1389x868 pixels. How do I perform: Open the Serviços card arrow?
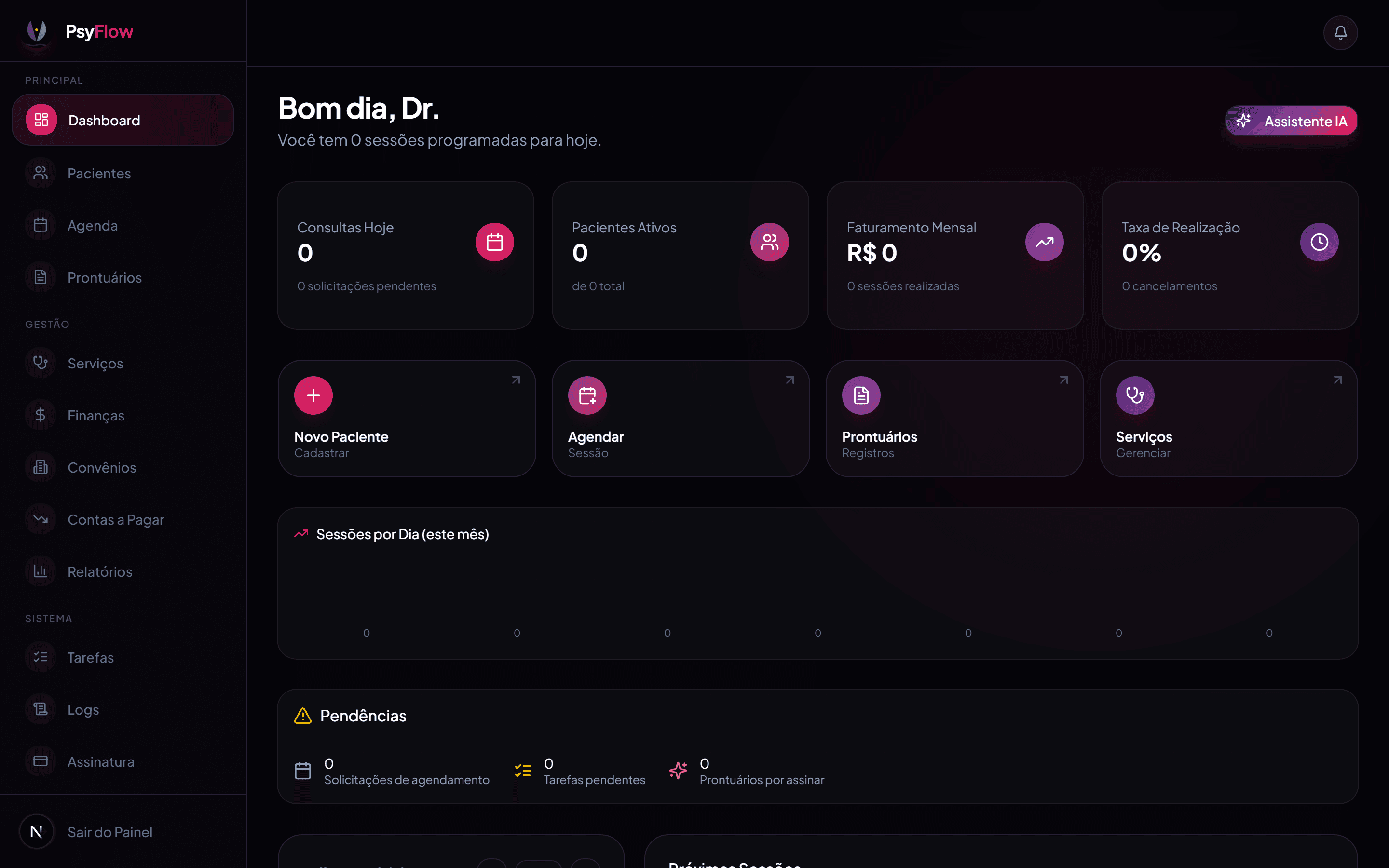tap(1337, 380)
